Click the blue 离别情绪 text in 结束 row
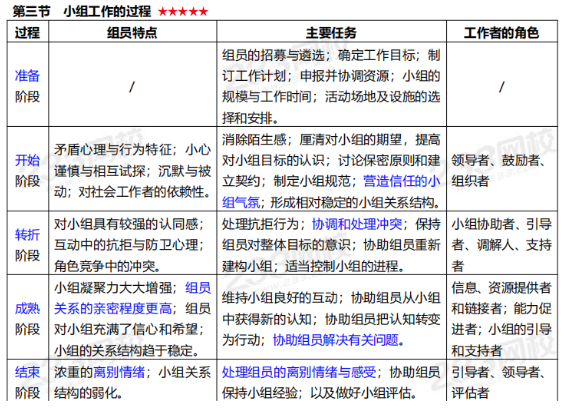This screenshot has width=566, height=409. pyautogui.click(x=119, y=372)
